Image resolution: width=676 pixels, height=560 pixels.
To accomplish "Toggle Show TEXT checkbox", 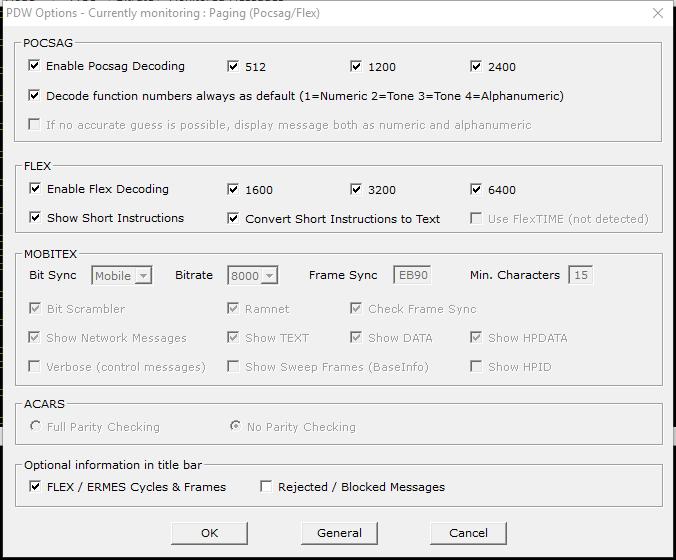I will pyautogui.click(x=233, y=337).
